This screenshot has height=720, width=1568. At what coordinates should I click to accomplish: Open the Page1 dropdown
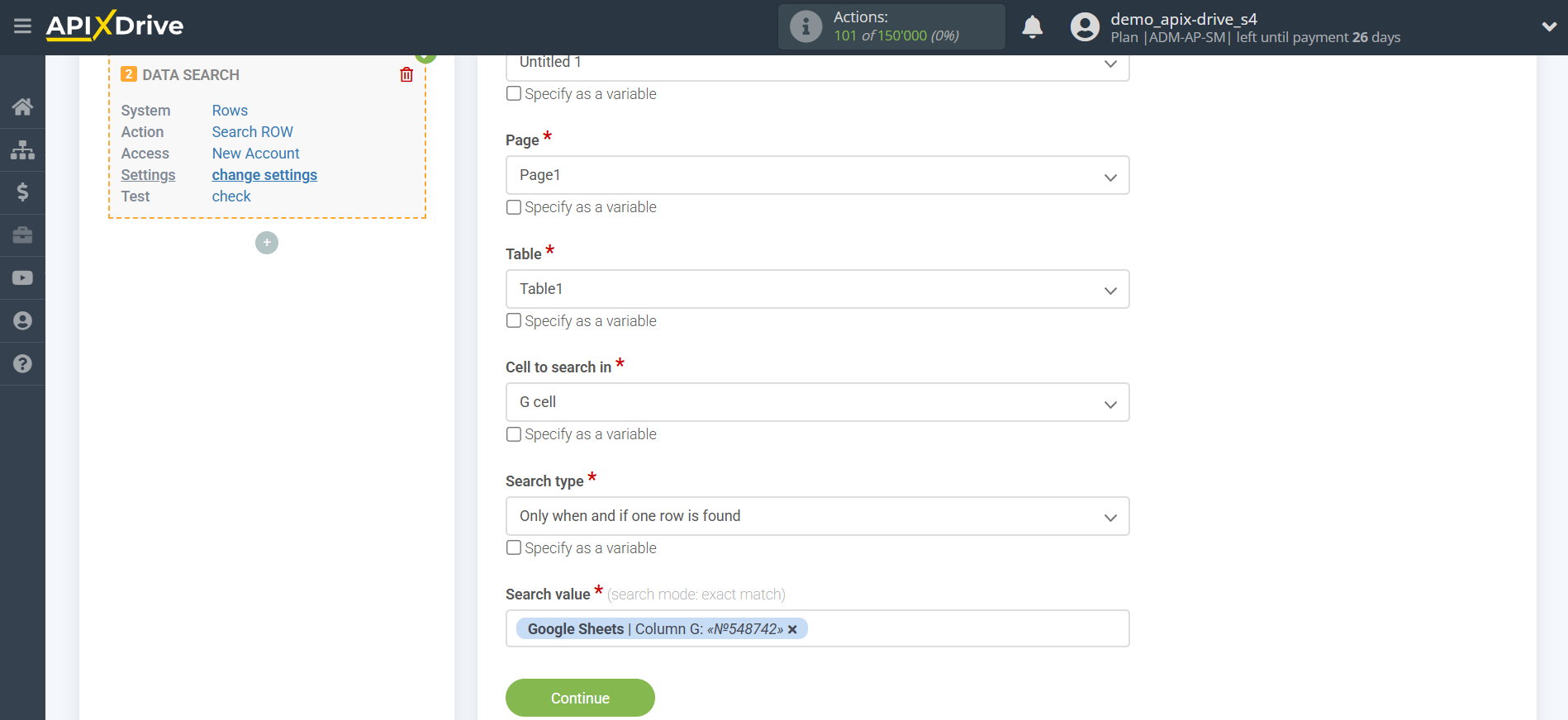(1110, 175)
